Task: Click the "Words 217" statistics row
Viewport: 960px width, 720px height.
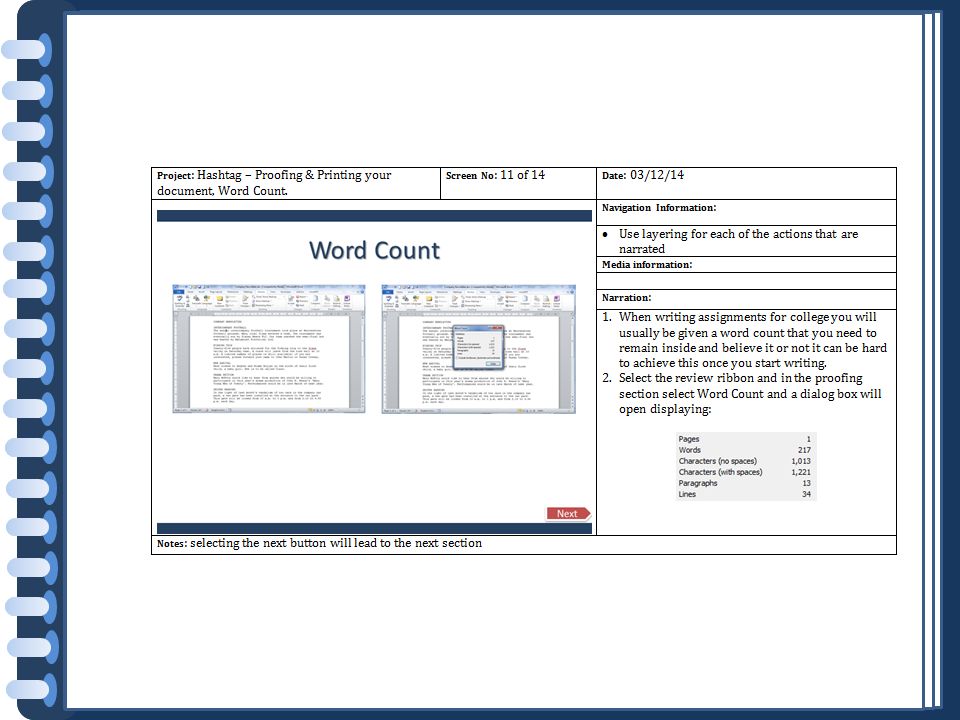Action: click(x=744, y=450)
